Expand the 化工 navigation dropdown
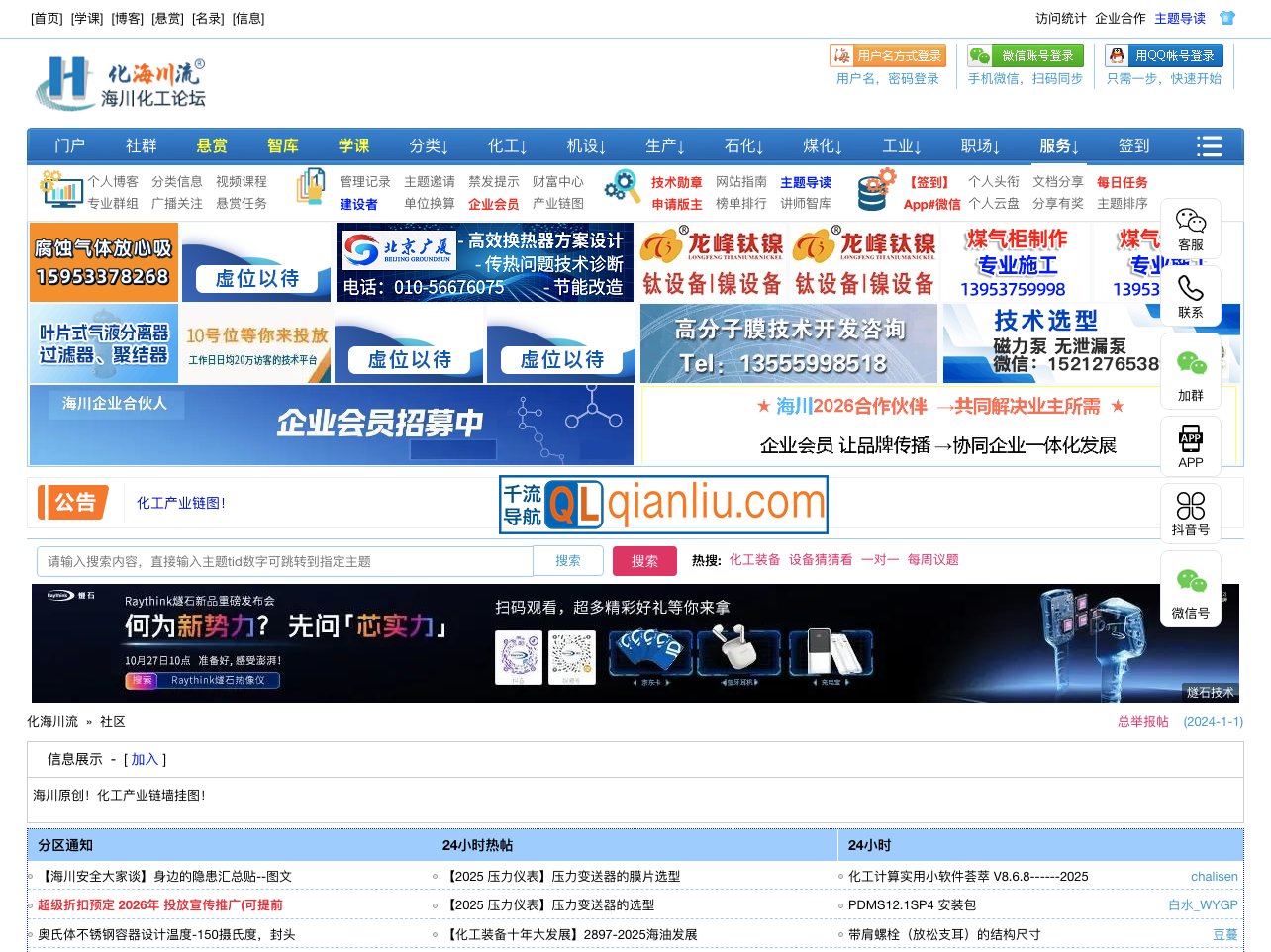The image size is (1271, 952). pyautogui.click(x=507, y=146)
